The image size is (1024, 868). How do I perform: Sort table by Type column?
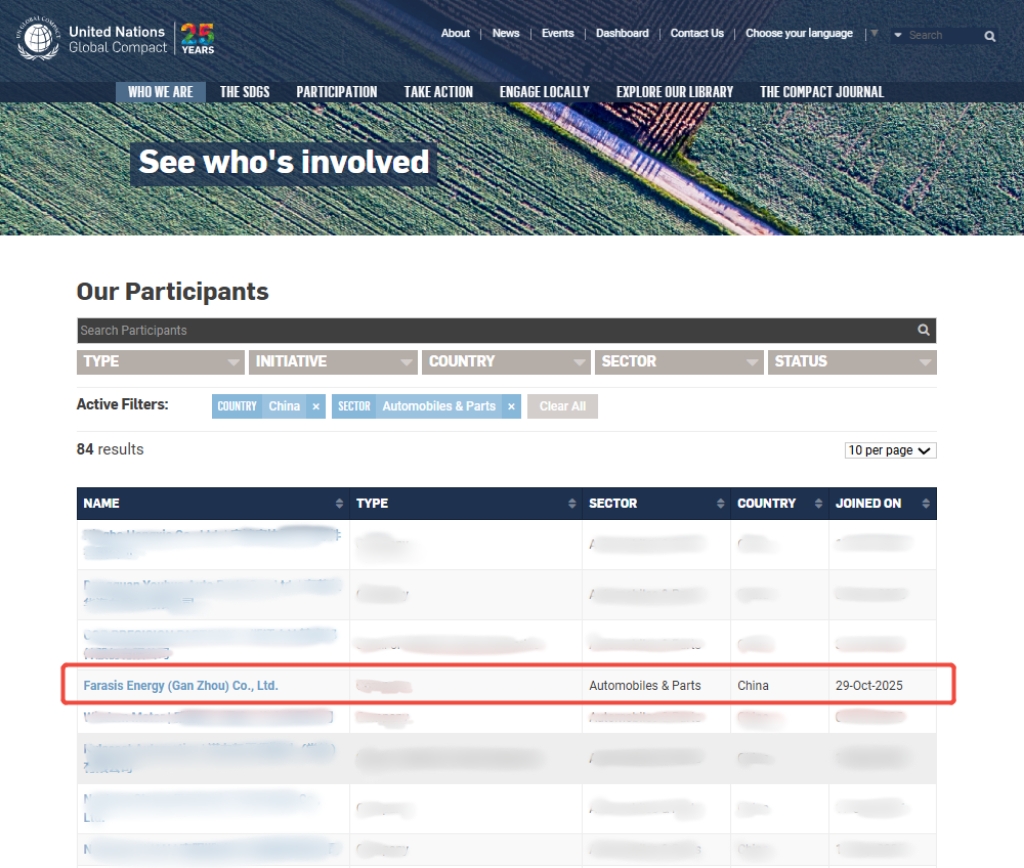click(572, 503)
